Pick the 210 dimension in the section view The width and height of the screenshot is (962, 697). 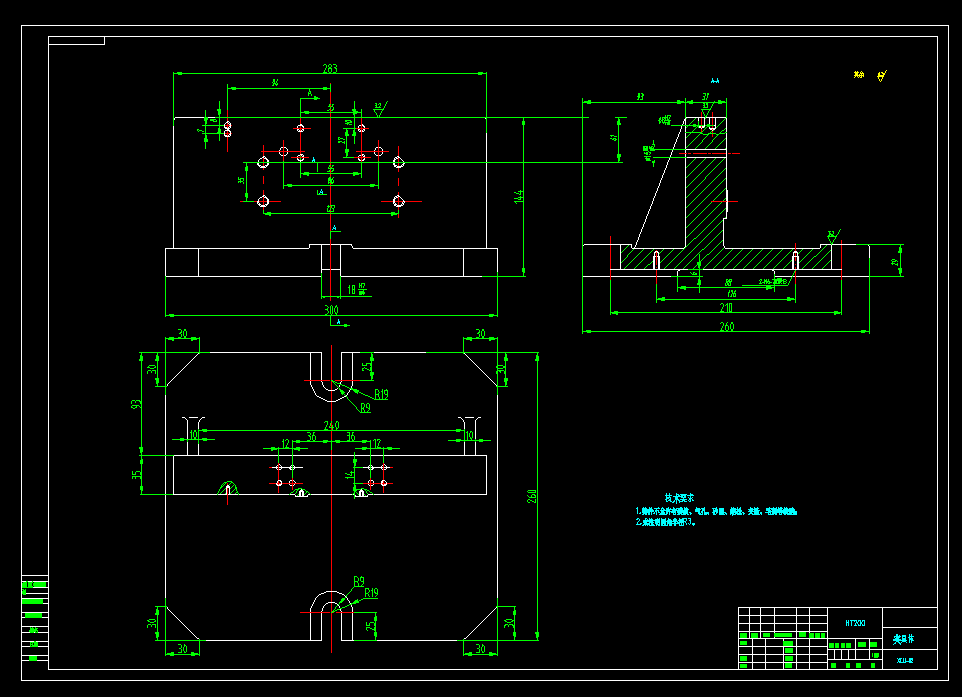pos(726,307)
